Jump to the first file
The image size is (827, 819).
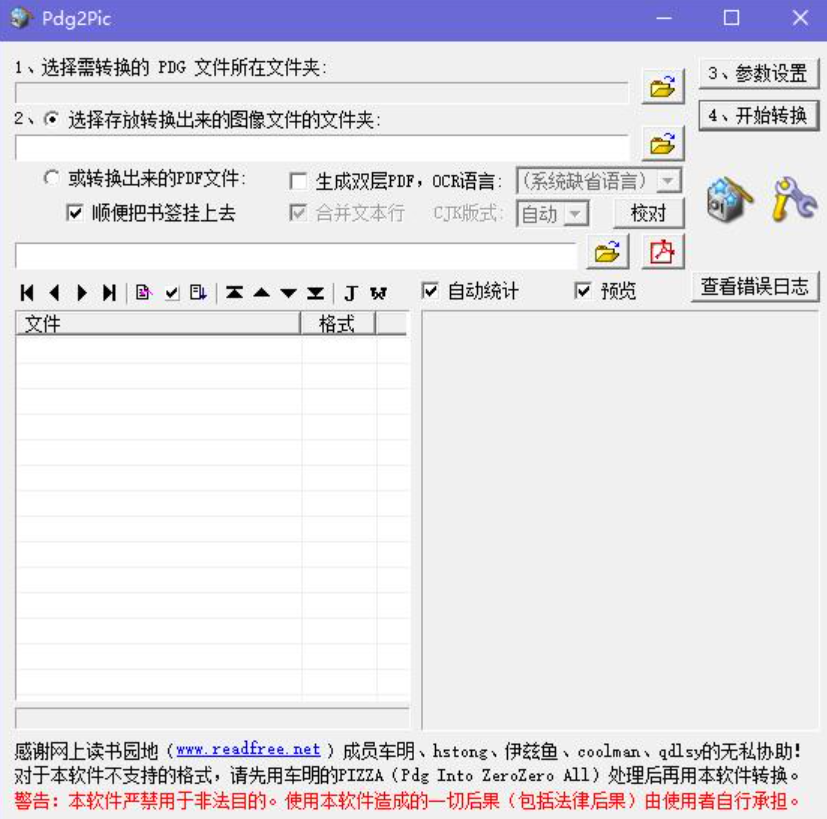click(27, 293)
